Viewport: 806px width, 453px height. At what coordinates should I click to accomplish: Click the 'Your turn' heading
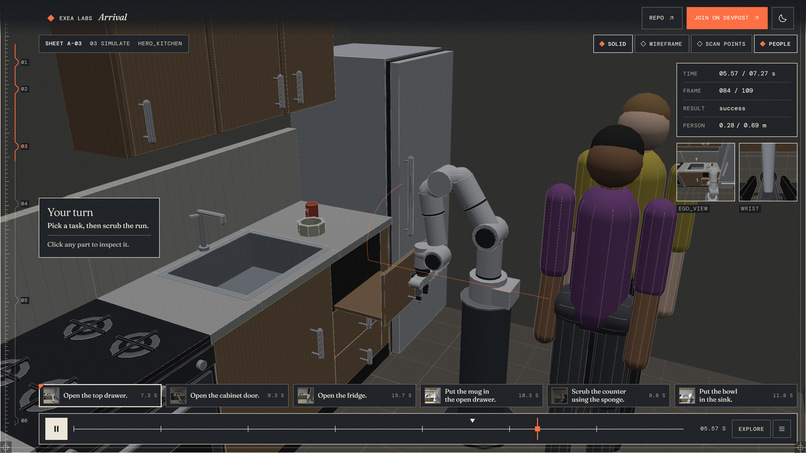click(x=70, y=212)
